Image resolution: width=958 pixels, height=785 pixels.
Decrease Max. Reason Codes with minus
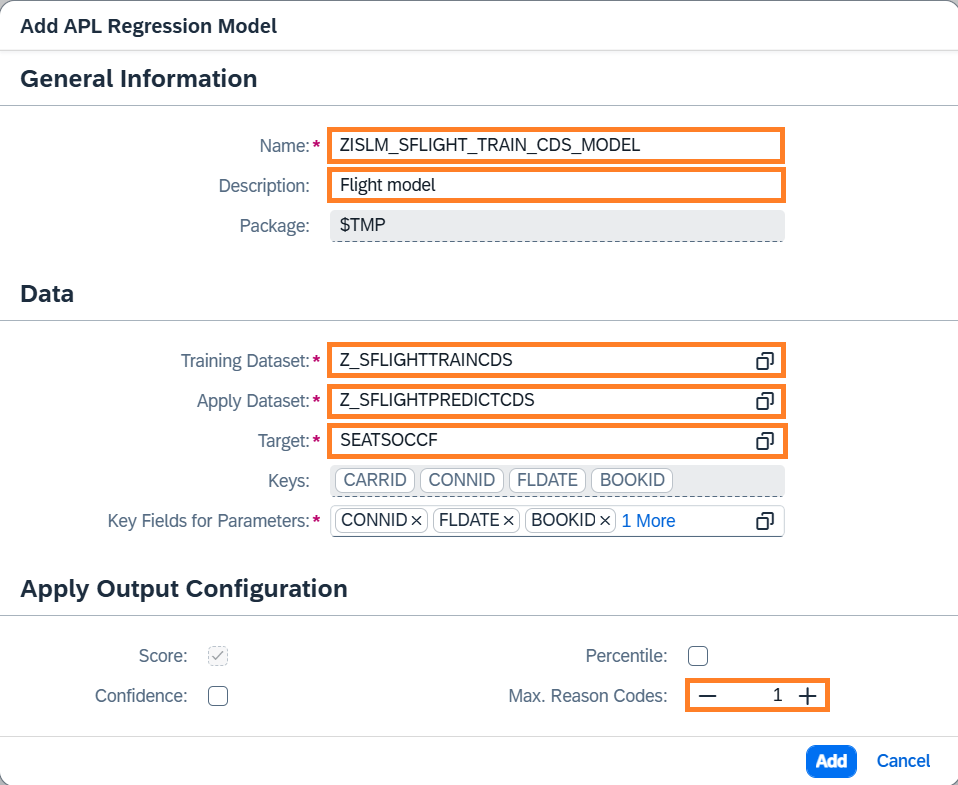(x=707, y=695)
